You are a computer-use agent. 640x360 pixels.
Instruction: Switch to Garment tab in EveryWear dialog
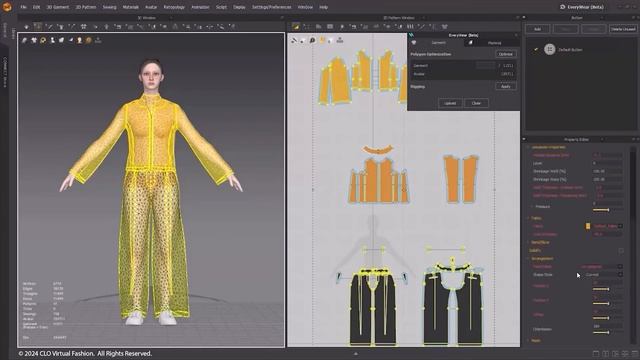438,43
